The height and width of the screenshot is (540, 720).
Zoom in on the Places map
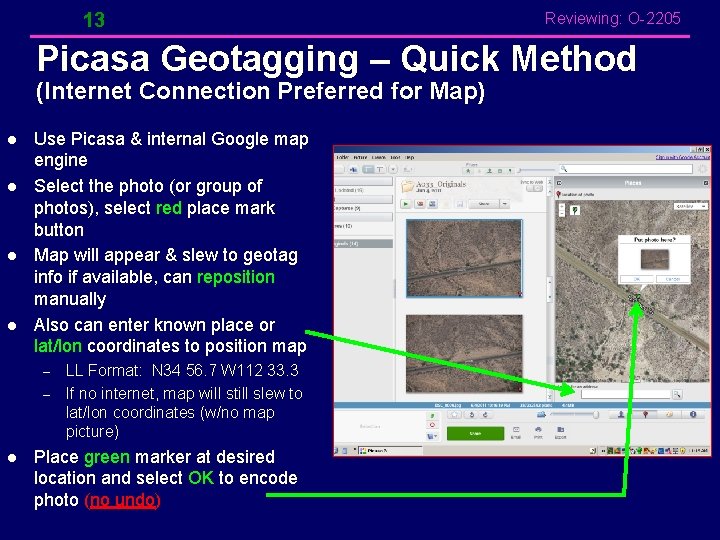coord(562,207)
